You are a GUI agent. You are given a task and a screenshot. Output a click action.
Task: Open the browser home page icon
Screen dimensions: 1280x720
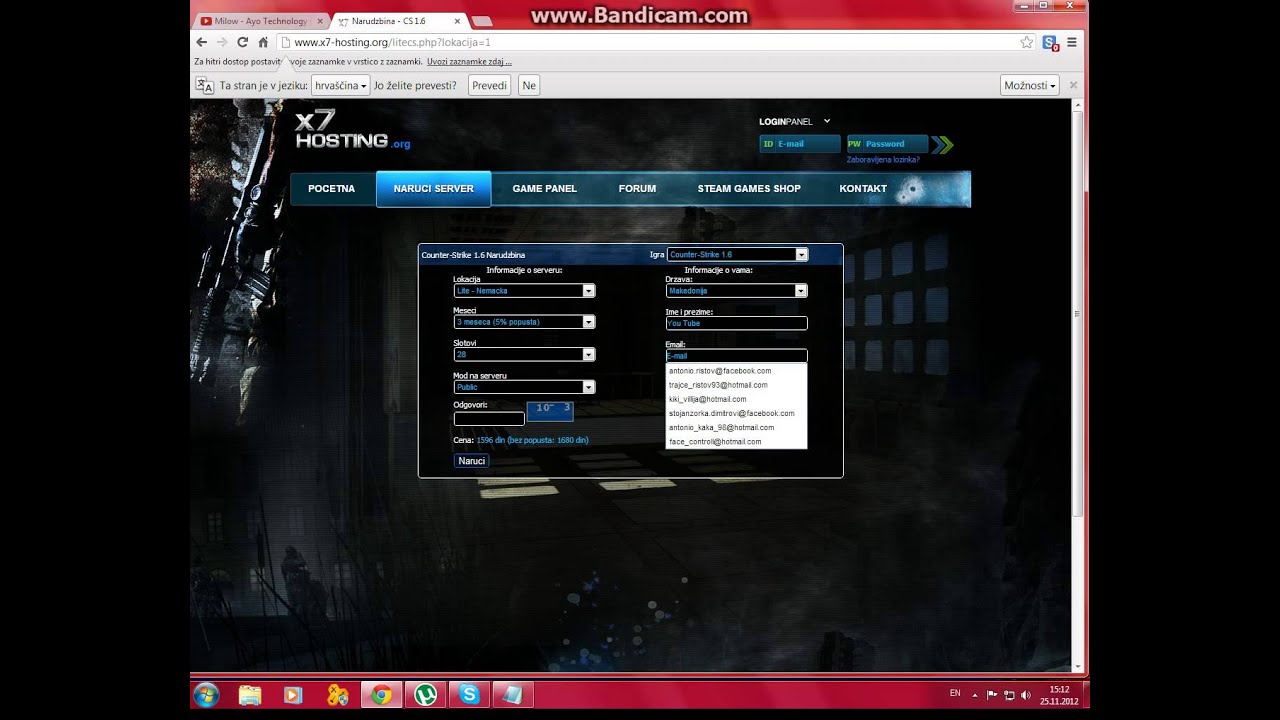pos(263,42)
